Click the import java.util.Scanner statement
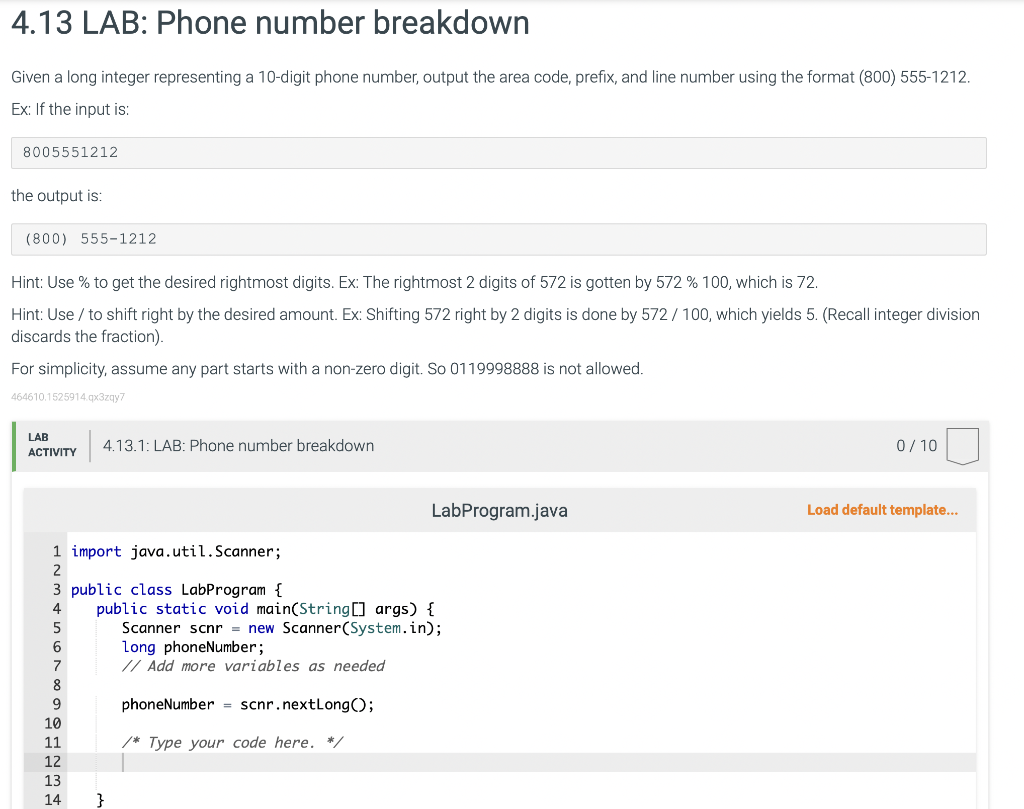 [176, 551]
